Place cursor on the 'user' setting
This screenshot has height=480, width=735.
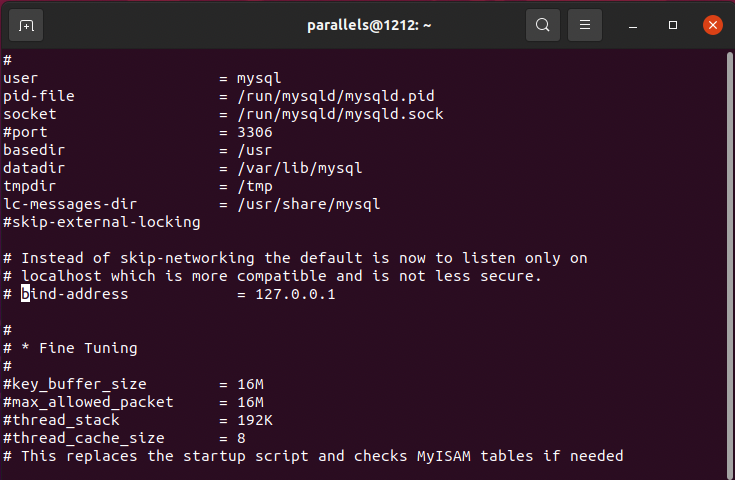click(x=20, y=78)
